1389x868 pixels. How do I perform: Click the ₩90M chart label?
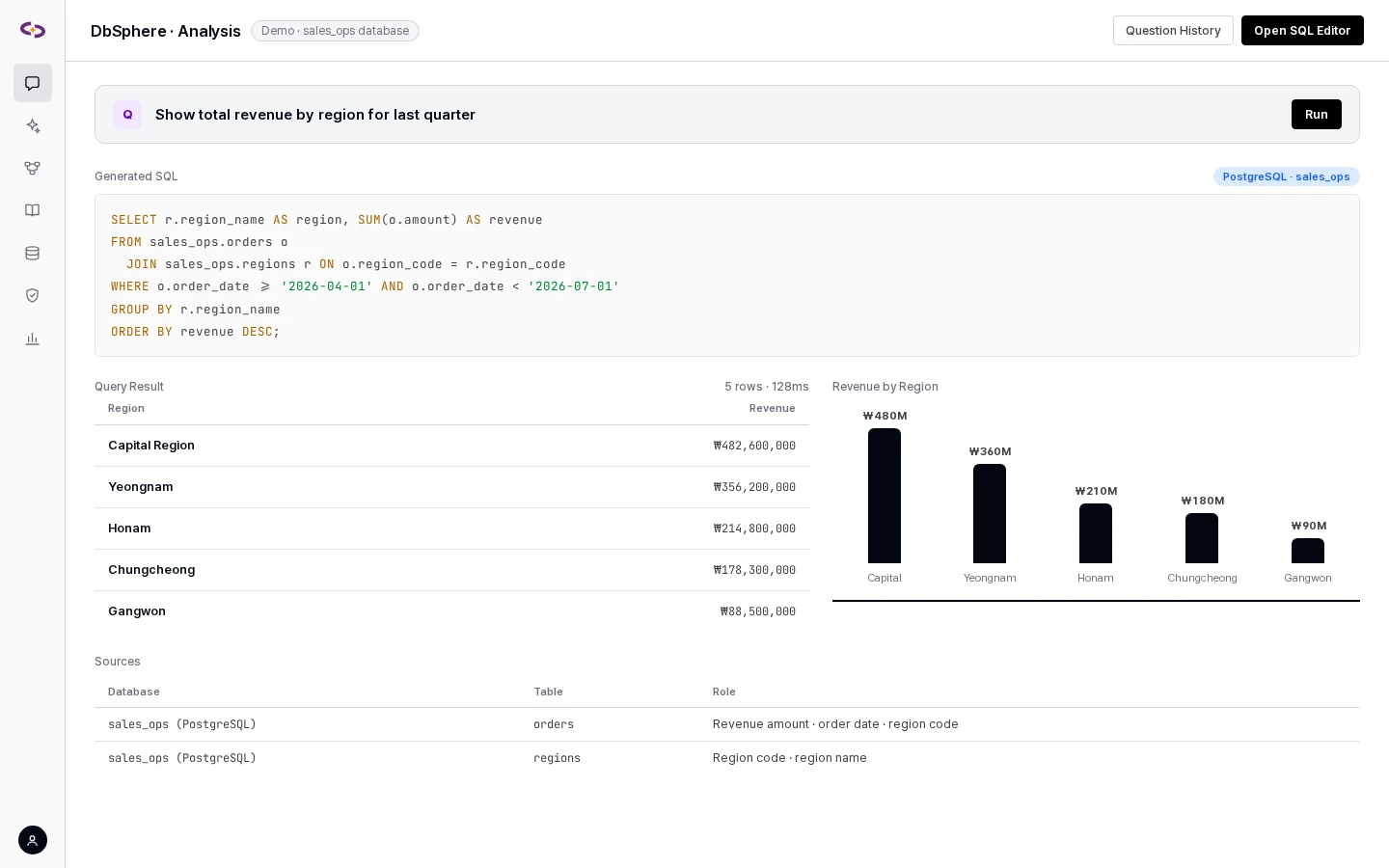[x=1308, y=527]
